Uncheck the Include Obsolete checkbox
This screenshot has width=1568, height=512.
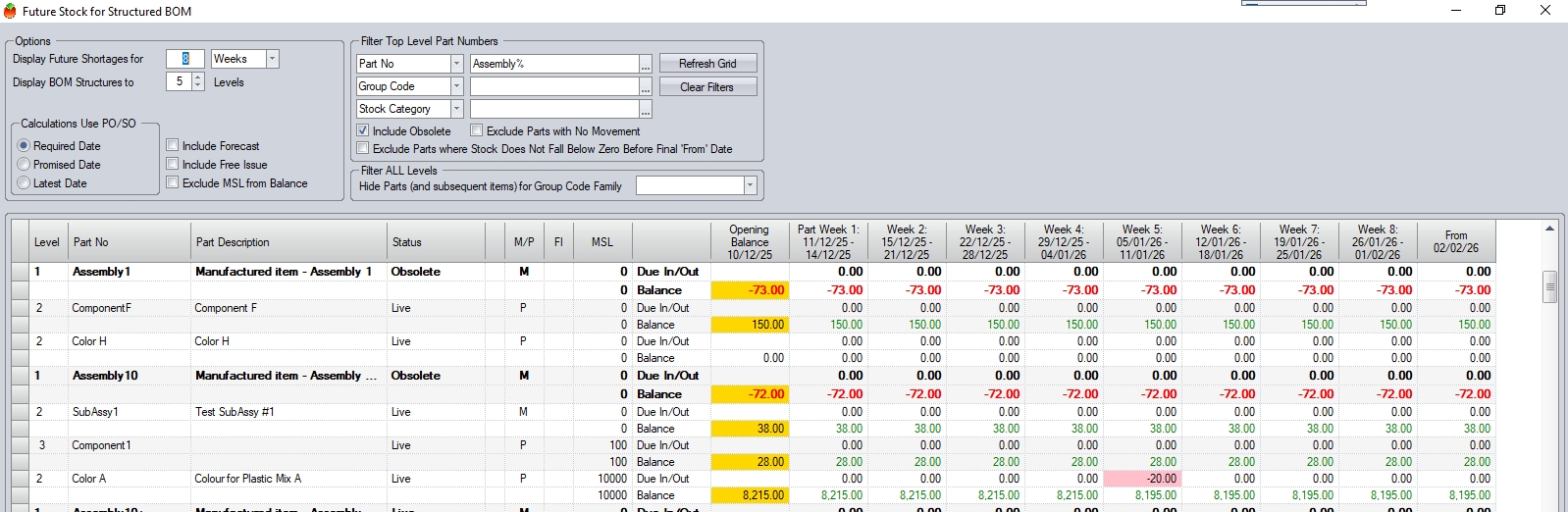click(363, 130)
